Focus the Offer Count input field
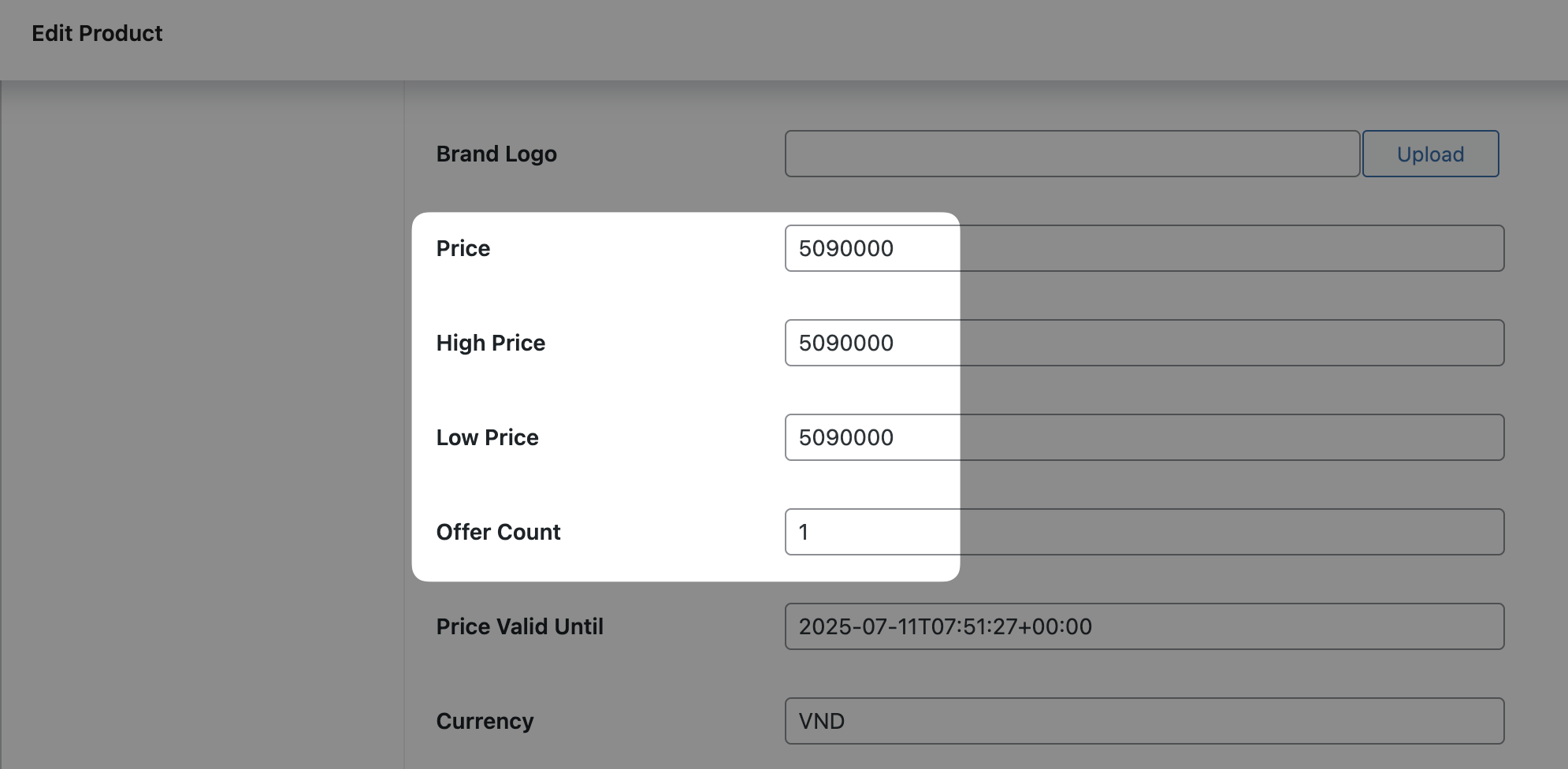Screen dimensions: 1568x769 click(x=1144, y=532)
